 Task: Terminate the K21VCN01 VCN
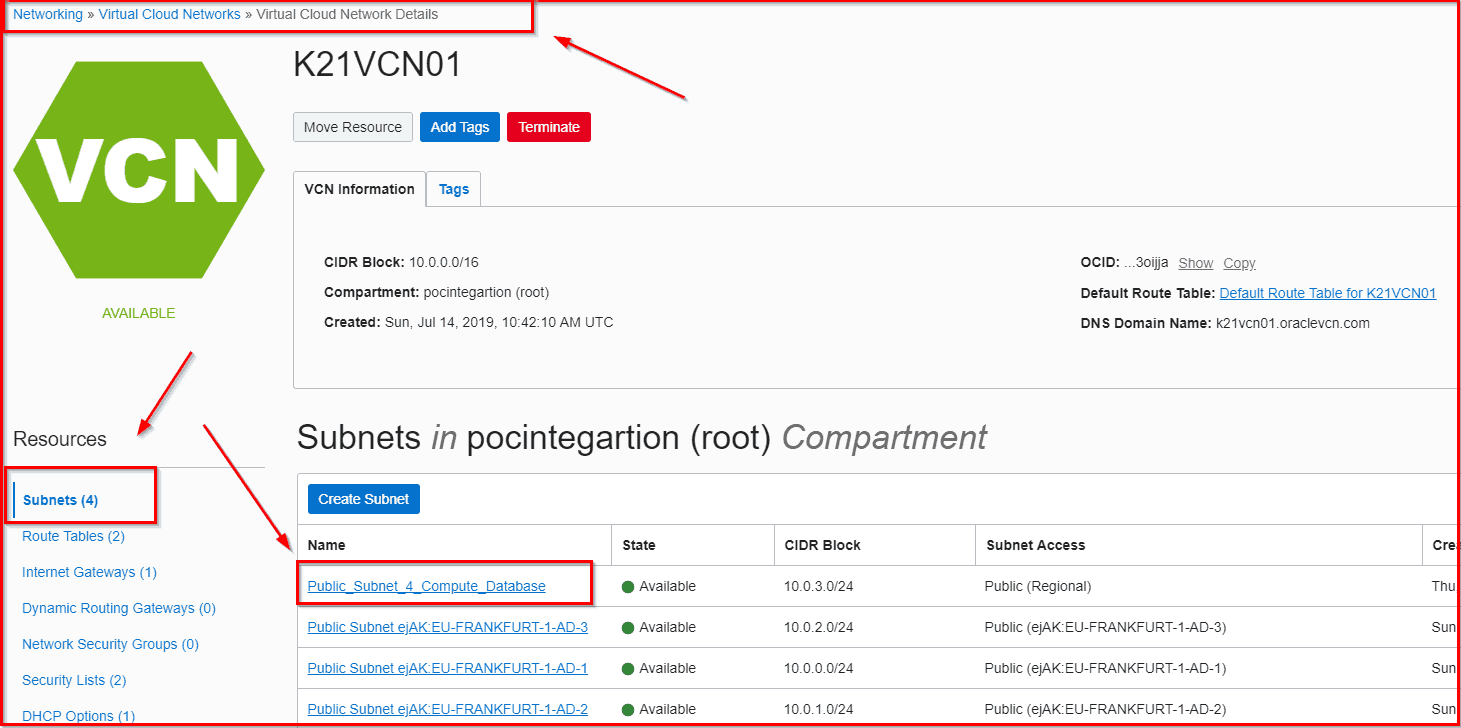click(548, 127)
